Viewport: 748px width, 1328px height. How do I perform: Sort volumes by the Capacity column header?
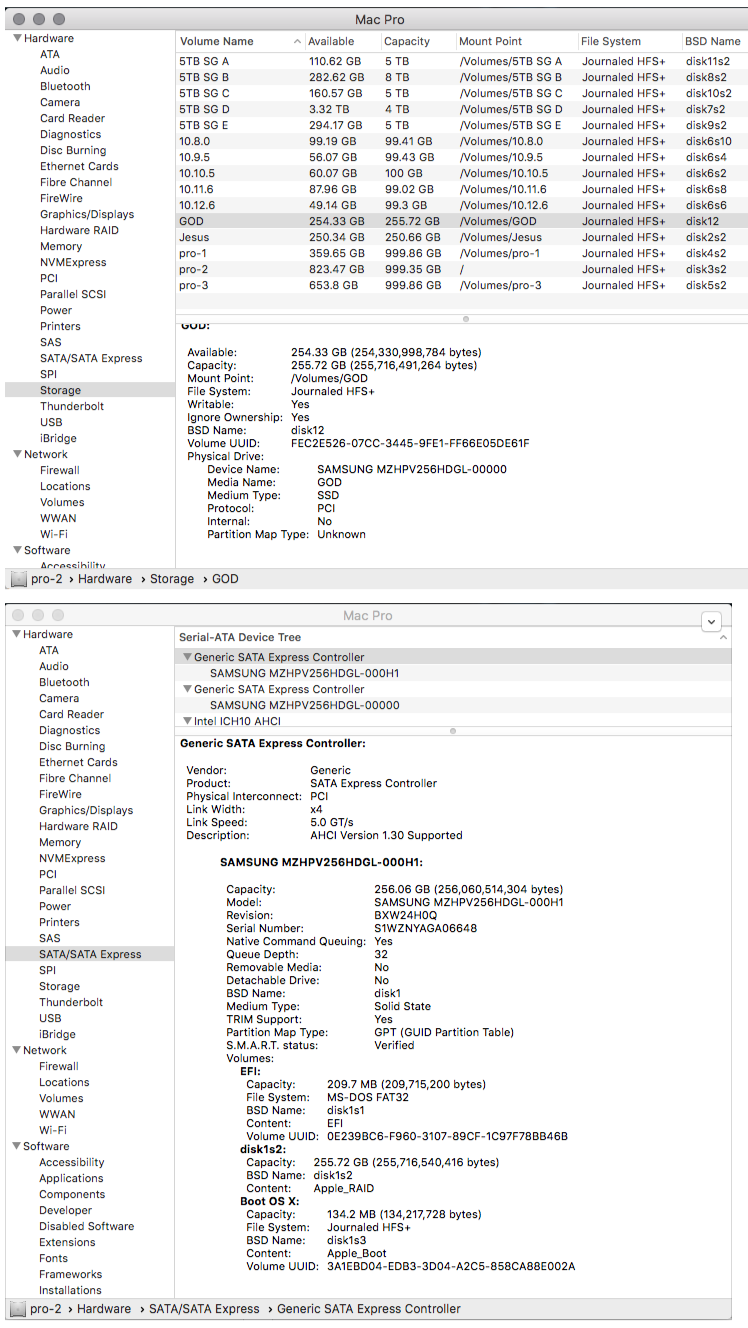click(x=407, y=41)
